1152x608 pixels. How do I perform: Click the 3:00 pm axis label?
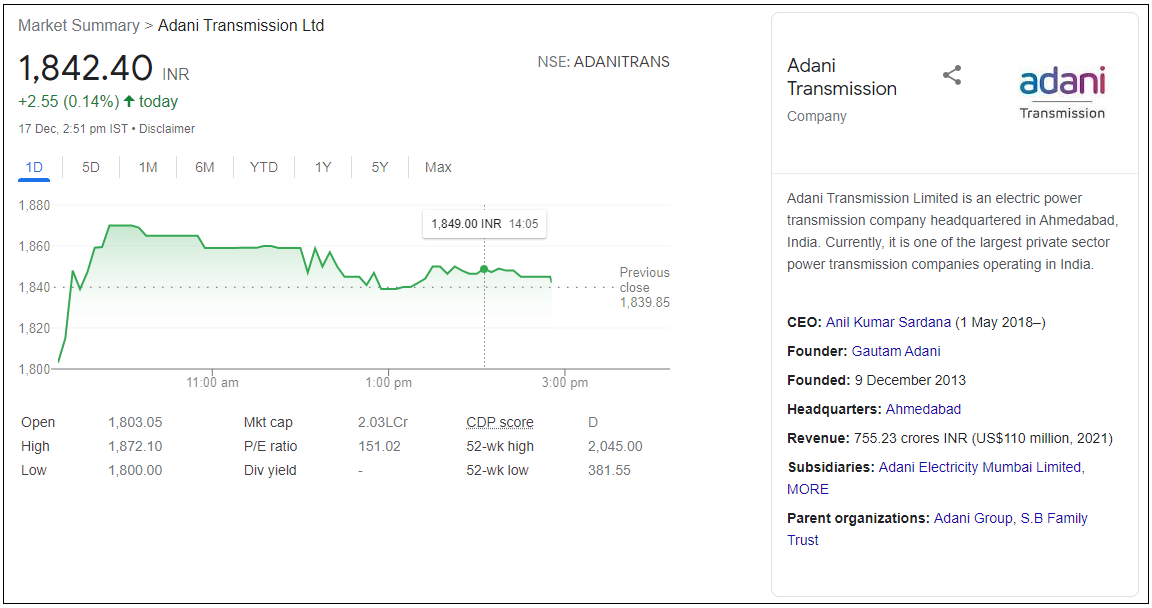[x=565, y=383]
